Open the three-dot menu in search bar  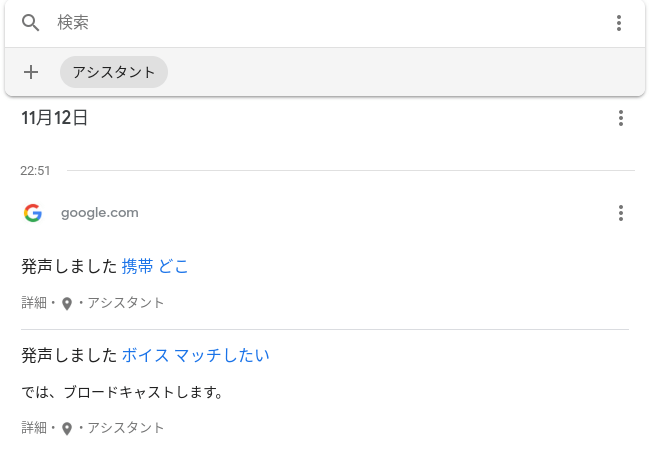tap(618, 23)
